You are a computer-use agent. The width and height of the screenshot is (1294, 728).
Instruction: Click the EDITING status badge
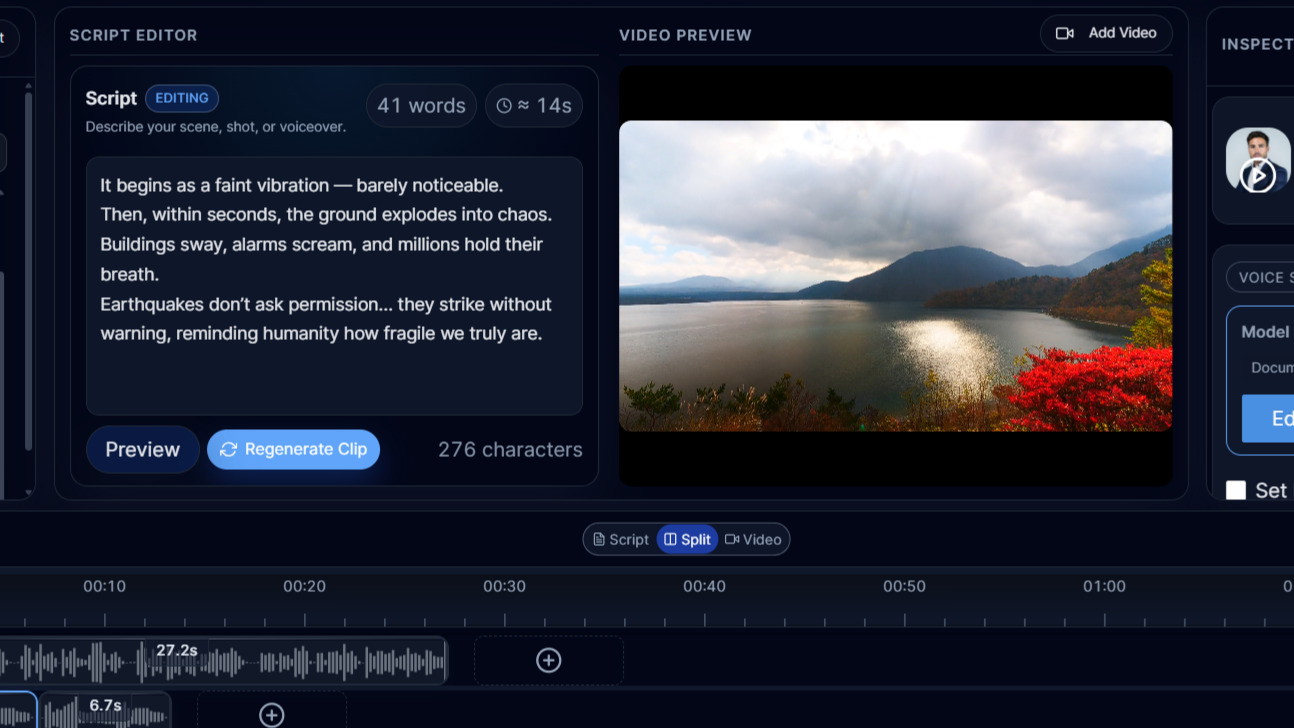tap(182, 98)
